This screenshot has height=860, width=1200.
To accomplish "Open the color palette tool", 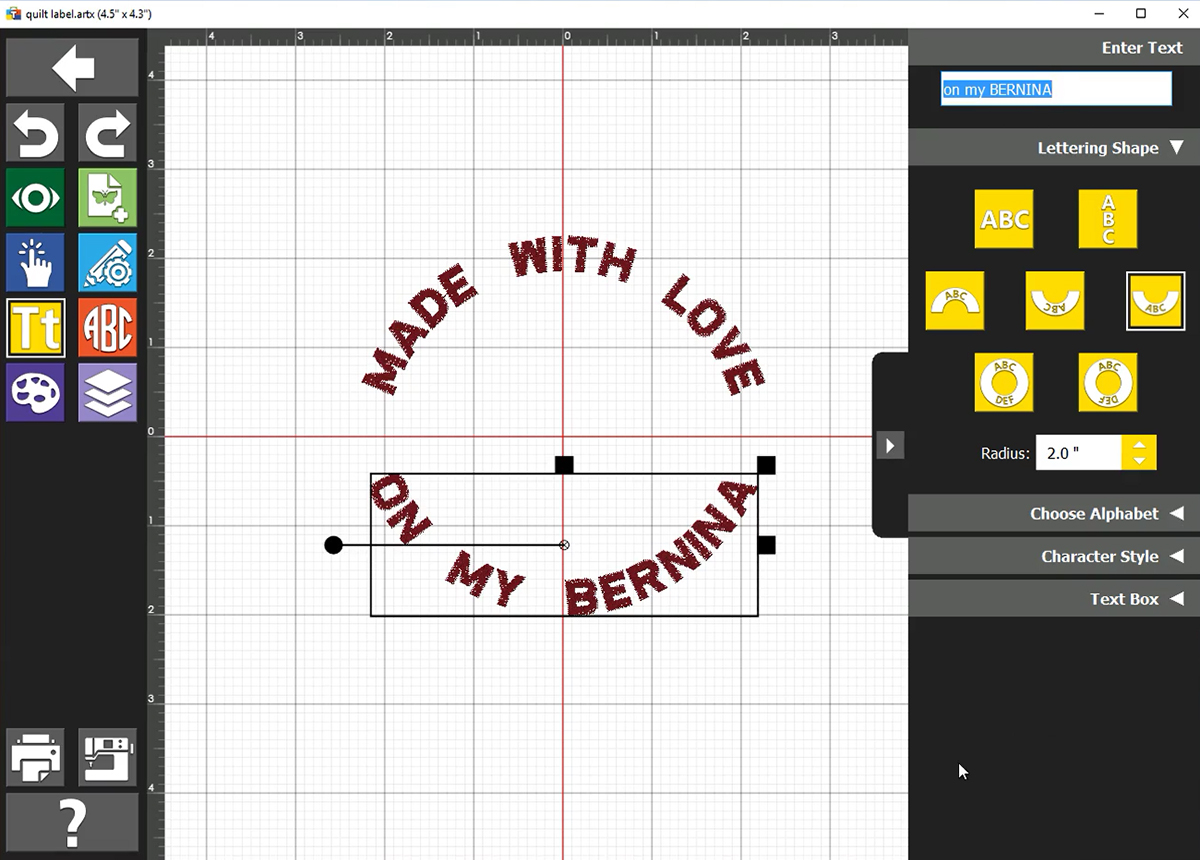I will click(x=36, y=392).
